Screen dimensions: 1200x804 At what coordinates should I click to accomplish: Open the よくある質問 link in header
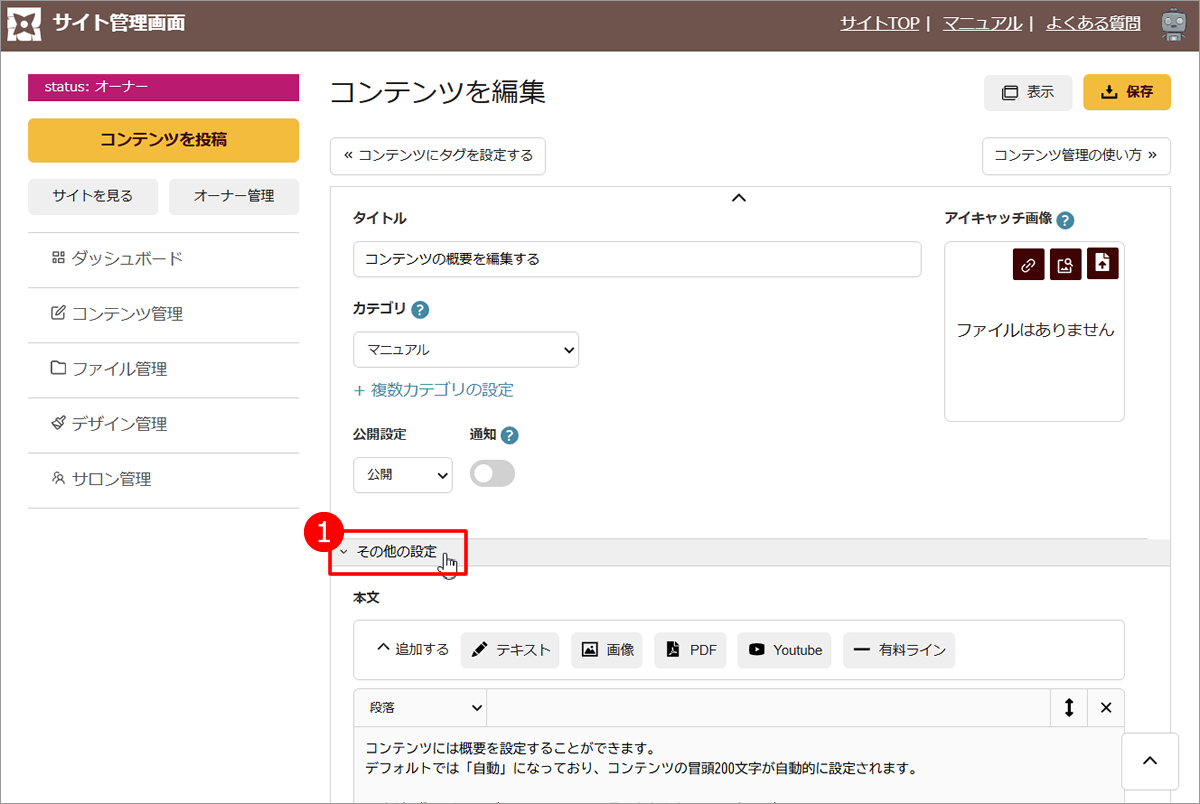(x=1093, y=23)
